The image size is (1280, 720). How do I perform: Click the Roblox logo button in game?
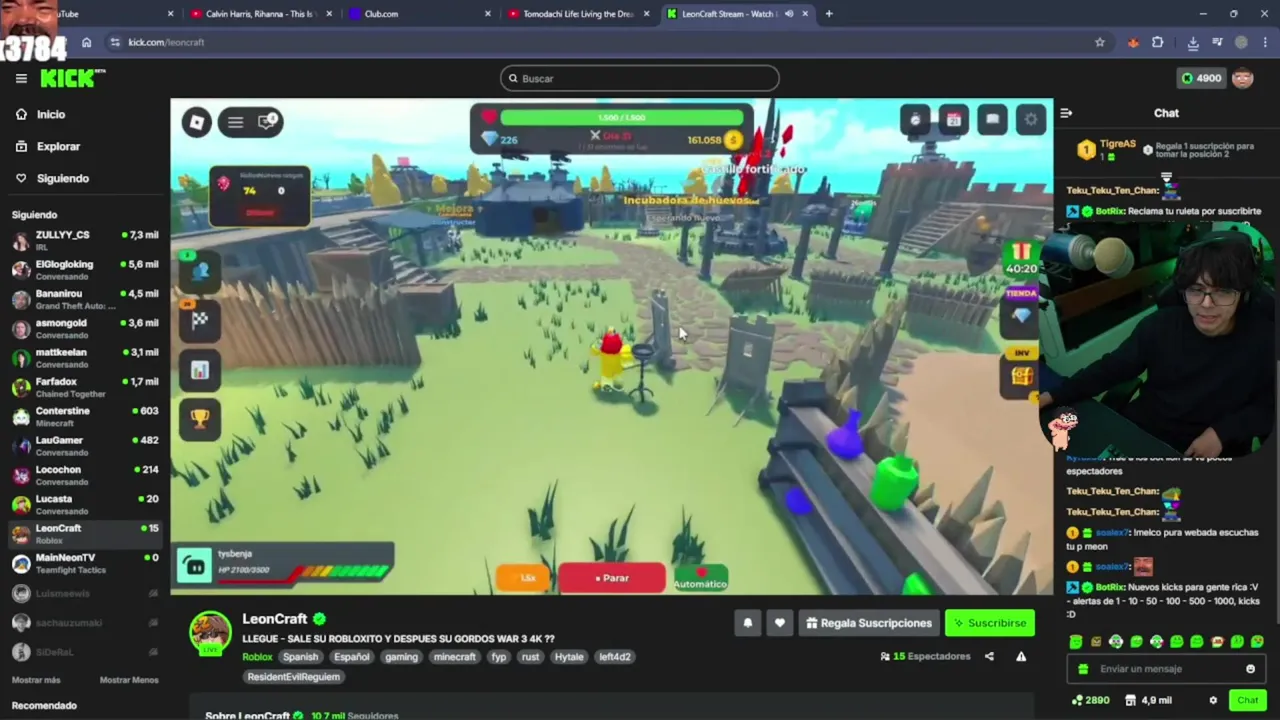pos(197,122)
